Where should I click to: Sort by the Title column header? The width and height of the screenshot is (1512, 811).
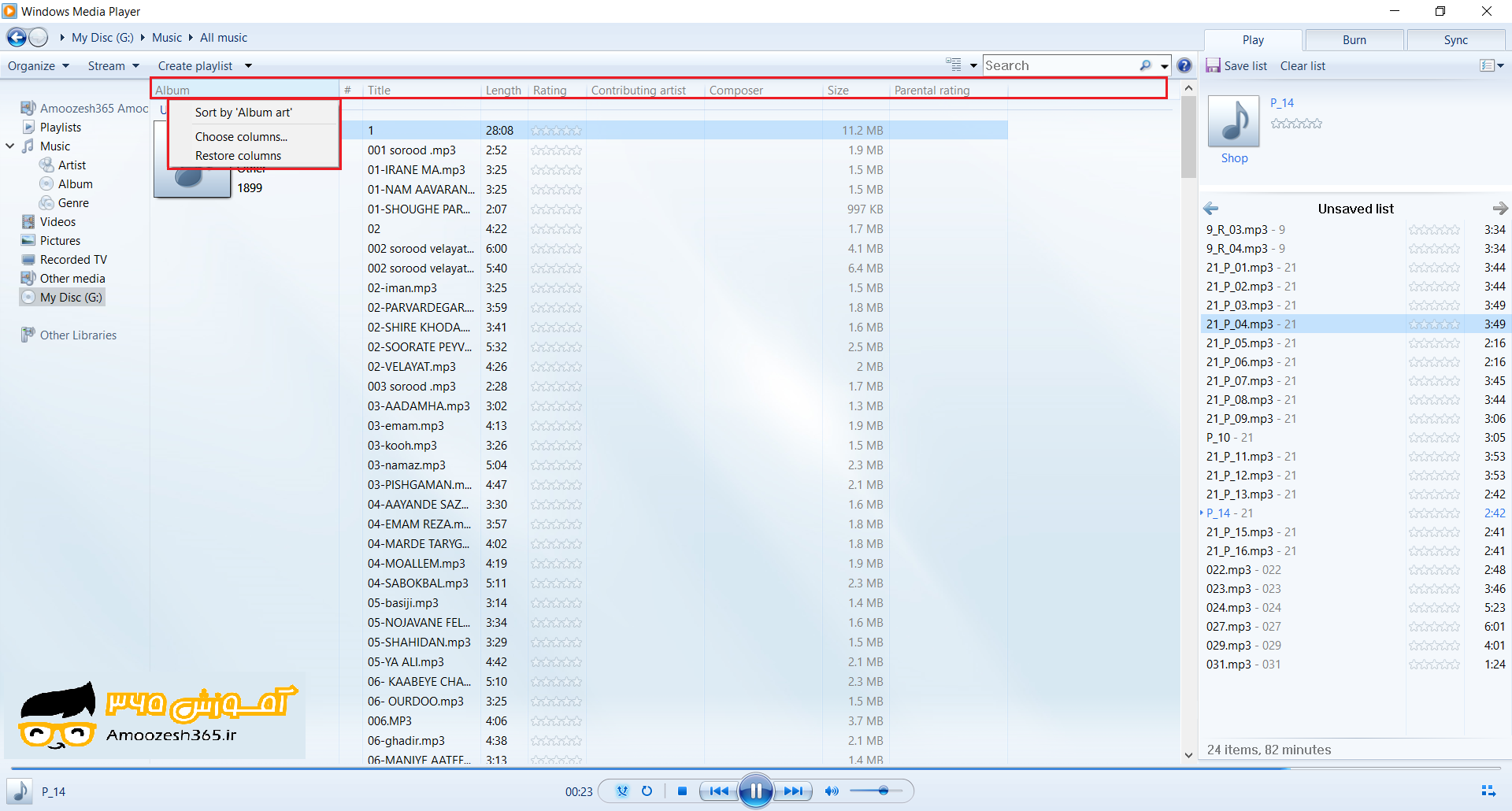421,90
